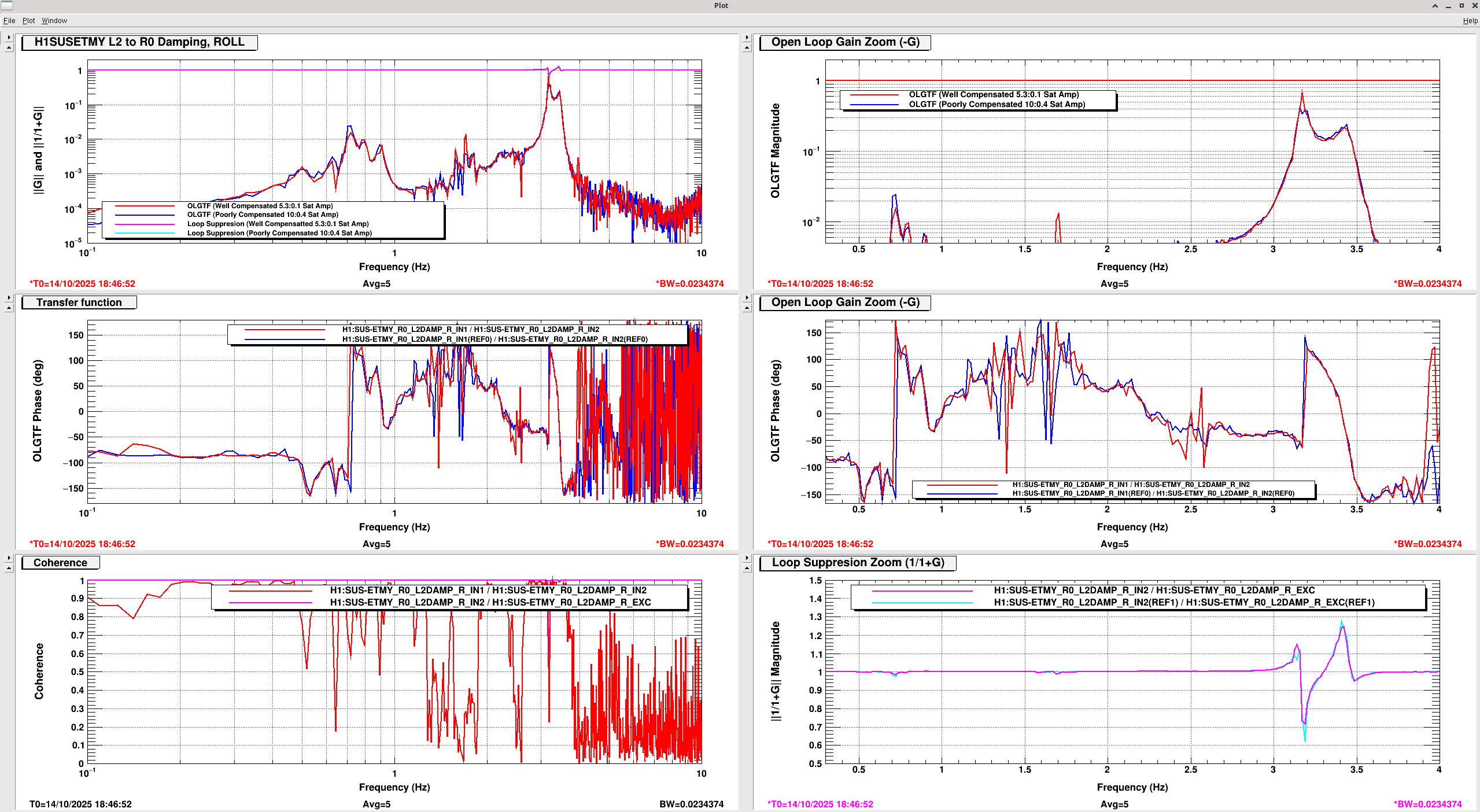1480x812 pixels.
Task: Click the shade (roll-up) title bar button
Action: (1435, 6)
